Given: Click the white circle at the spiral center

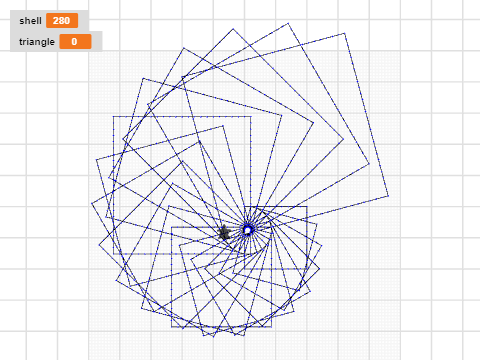Looking at the screenshot, I should pos(247,230).
